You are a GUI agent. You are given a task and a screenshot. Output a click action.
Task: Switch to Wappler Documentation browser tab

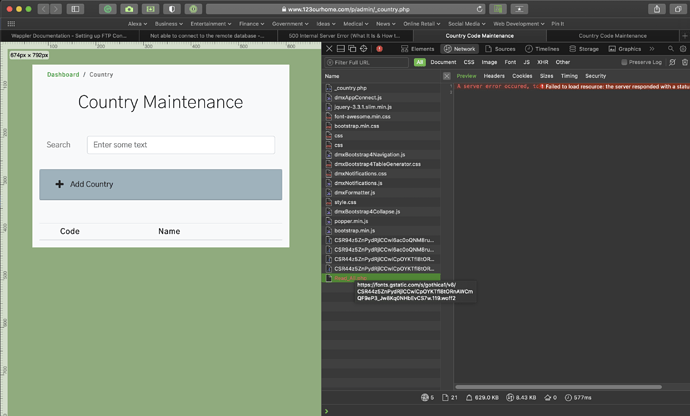coord(70,36)
